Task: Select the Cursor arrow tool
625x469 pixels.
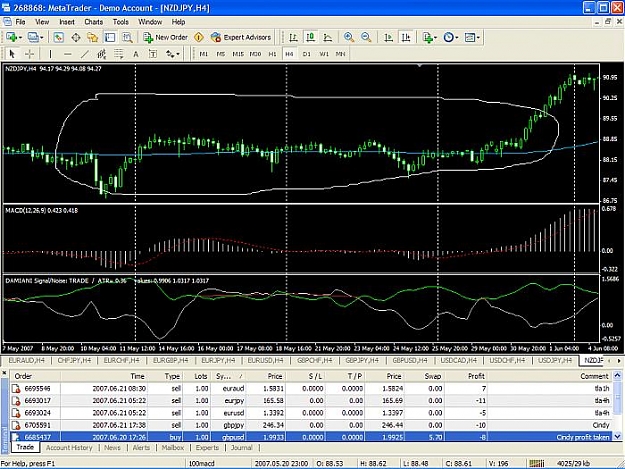Action: point(12,54)
